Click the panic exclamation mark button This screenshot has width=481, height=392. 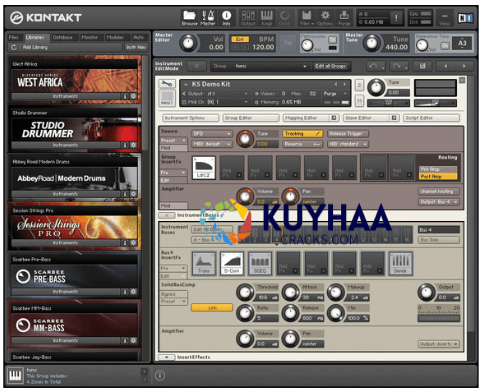tap(396, 18)
